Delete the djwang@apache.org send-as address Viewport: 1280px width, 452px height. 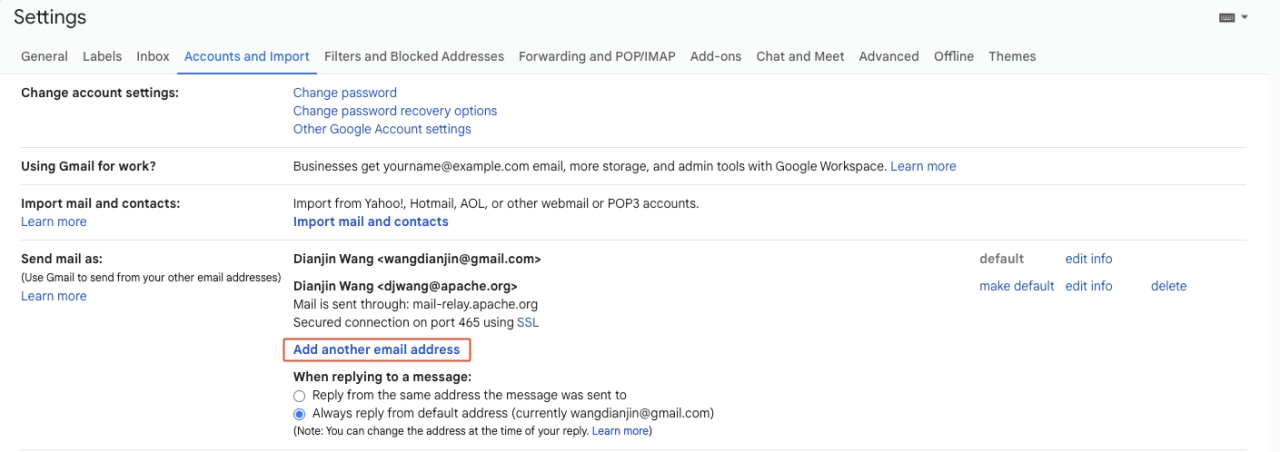(1168, 286)
